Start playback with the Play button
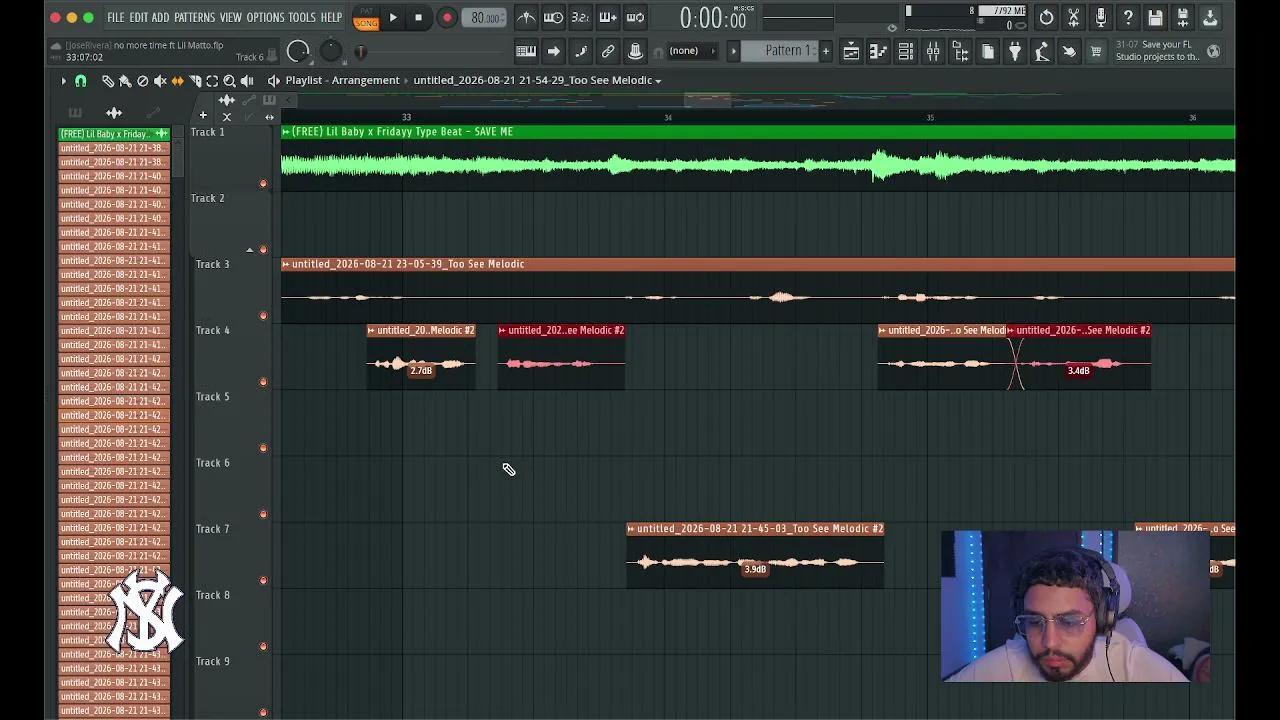This screenshot has width=1280, height=720. coord(393,18)
